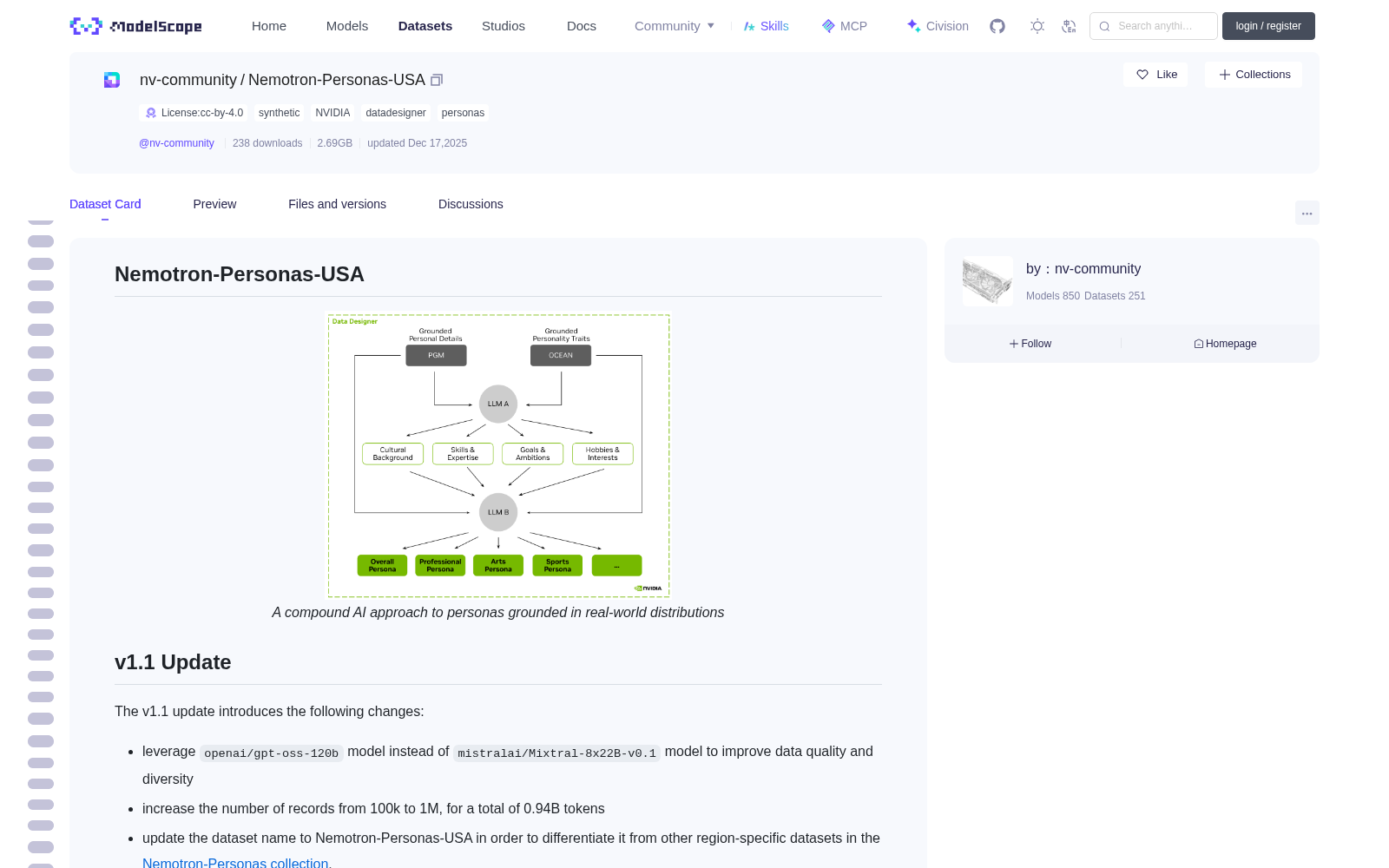Click 'updated Dec 17,2025' text

(x=417, y=143)
